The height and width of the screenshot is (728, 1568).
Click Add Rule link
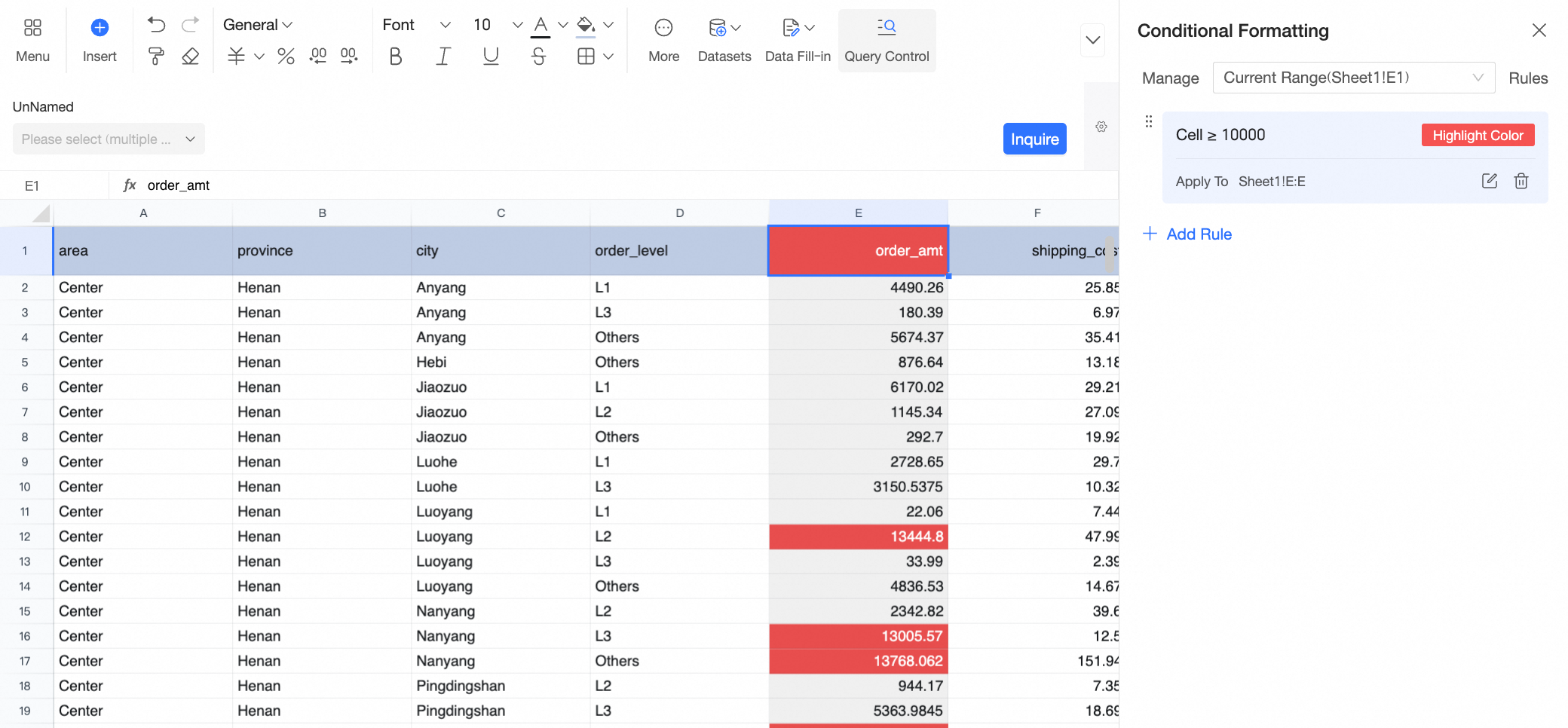pyautogui.click(x=1187, y=234)
